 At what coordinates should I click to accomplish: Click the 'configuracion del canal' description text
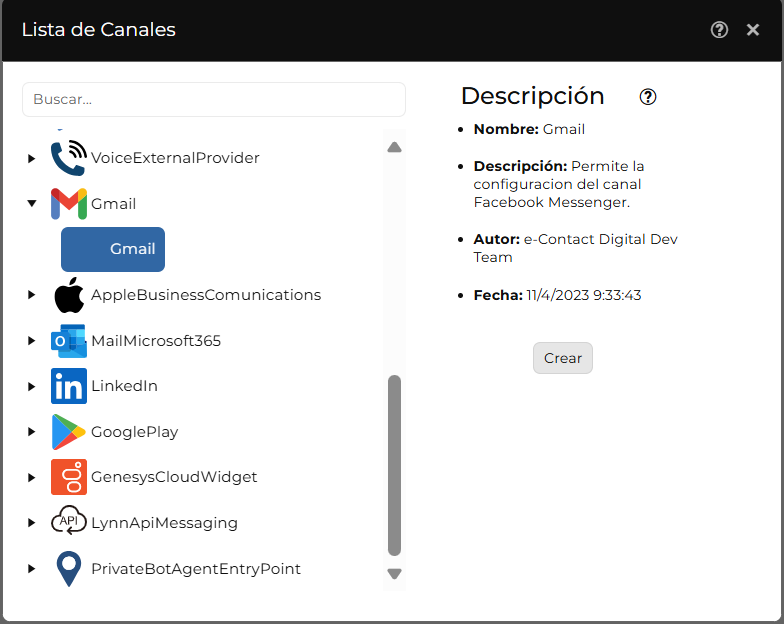(x=557, y=184)
